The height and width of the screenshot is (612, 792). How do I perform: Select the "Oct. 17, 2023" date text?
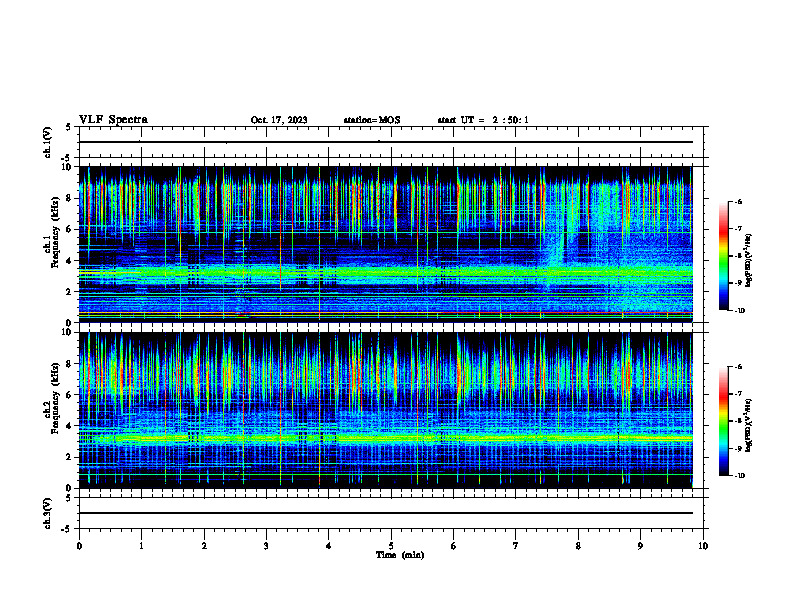(279, 120)
